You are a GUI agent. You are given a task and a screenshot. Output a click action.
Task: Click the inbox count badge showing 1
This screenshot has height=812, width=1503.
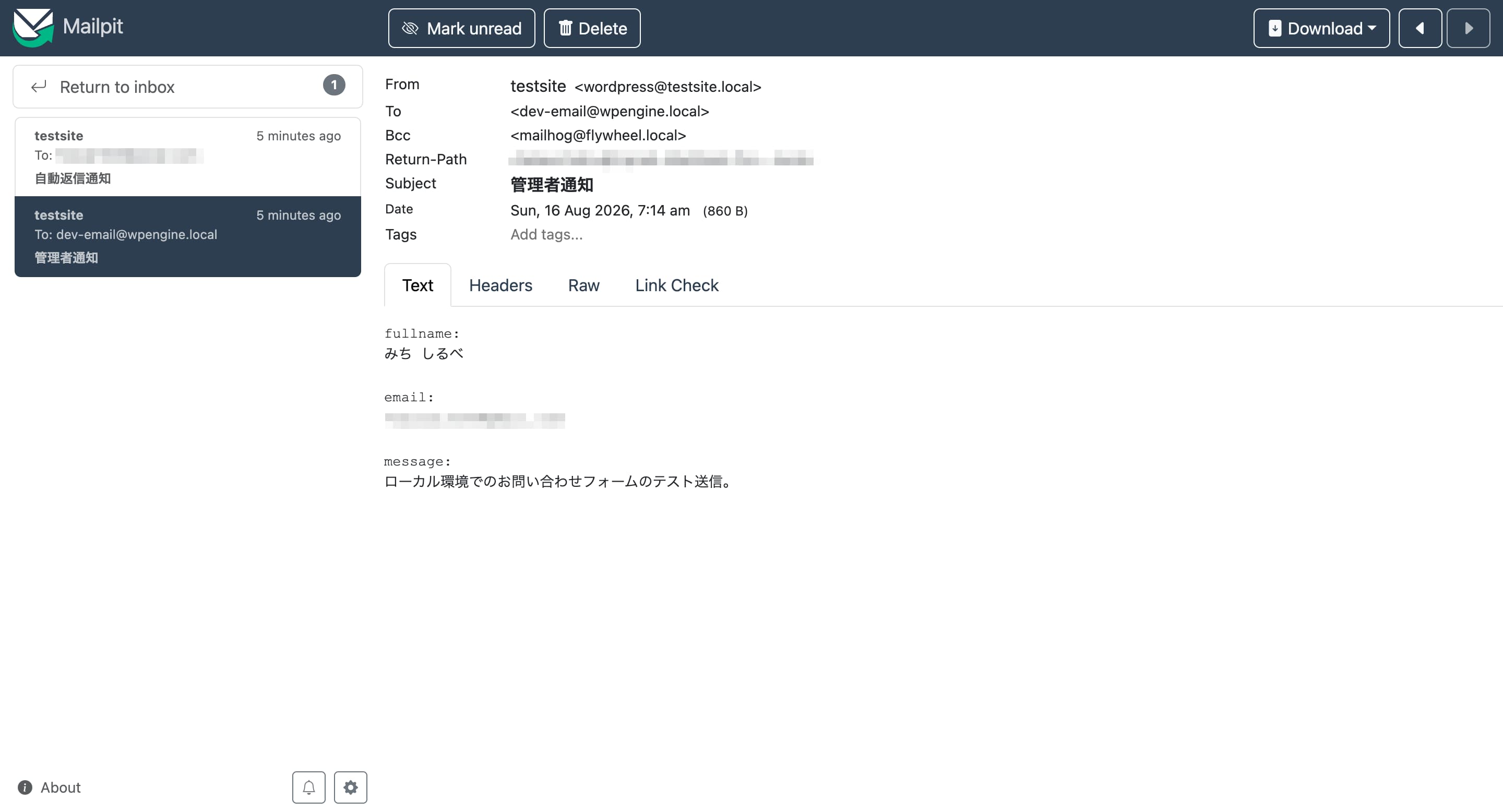[334, 85]
